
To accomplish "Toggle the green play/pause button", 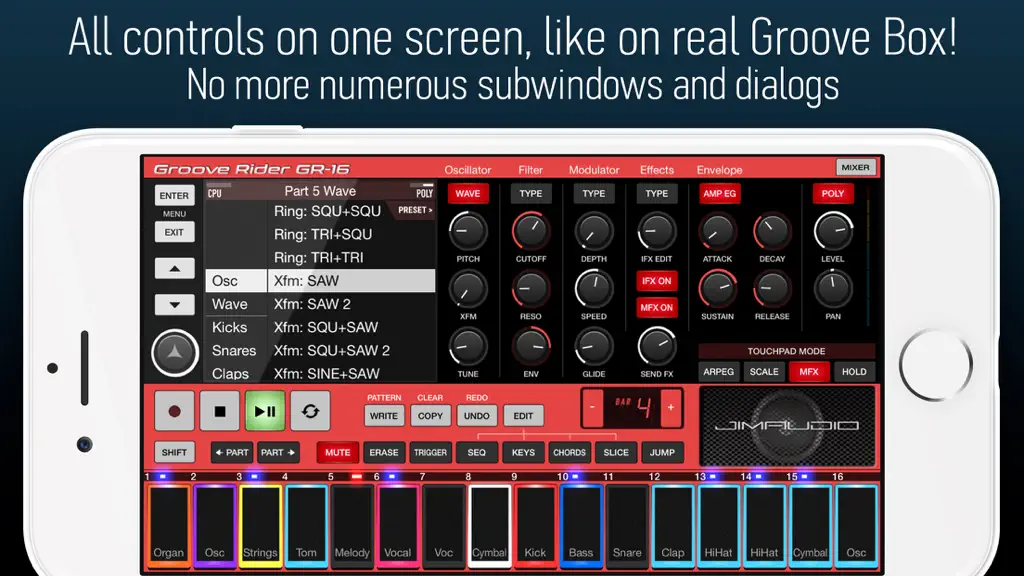I will pyautogui.click(x=264, y=411).
